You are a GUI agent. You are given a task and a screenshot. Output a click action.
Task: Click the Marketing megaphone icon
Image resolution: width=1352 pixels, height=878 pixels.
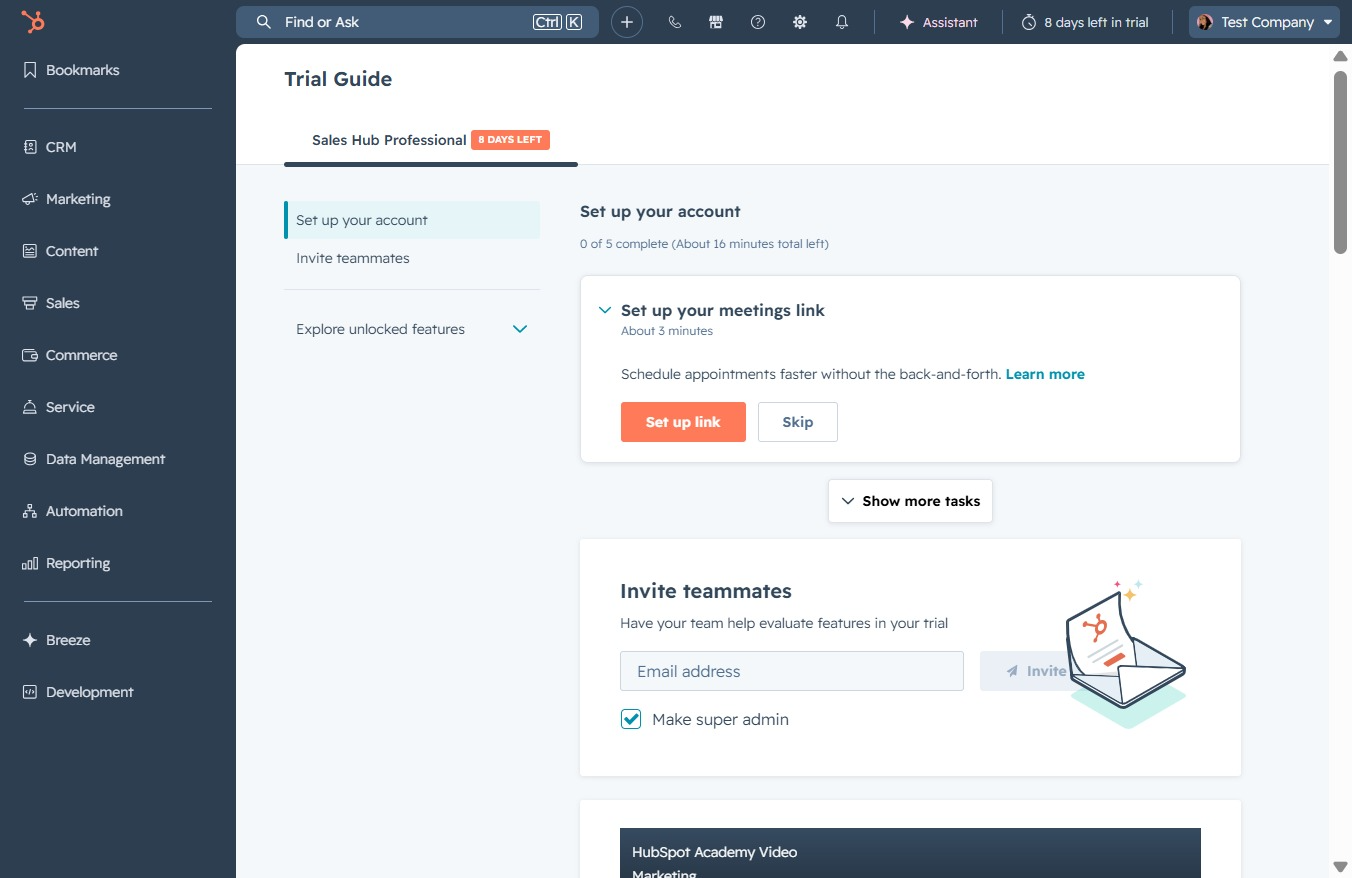pyautogui.click(x=30, y=199)
